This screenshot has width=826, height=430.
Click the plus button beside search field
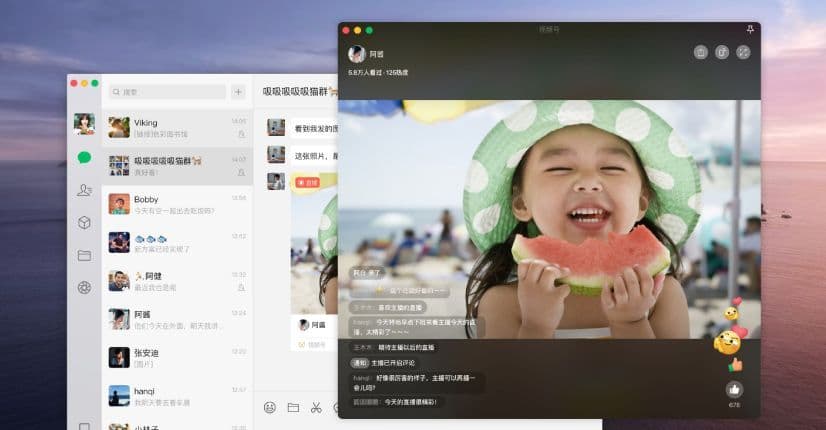click(238, 92)
